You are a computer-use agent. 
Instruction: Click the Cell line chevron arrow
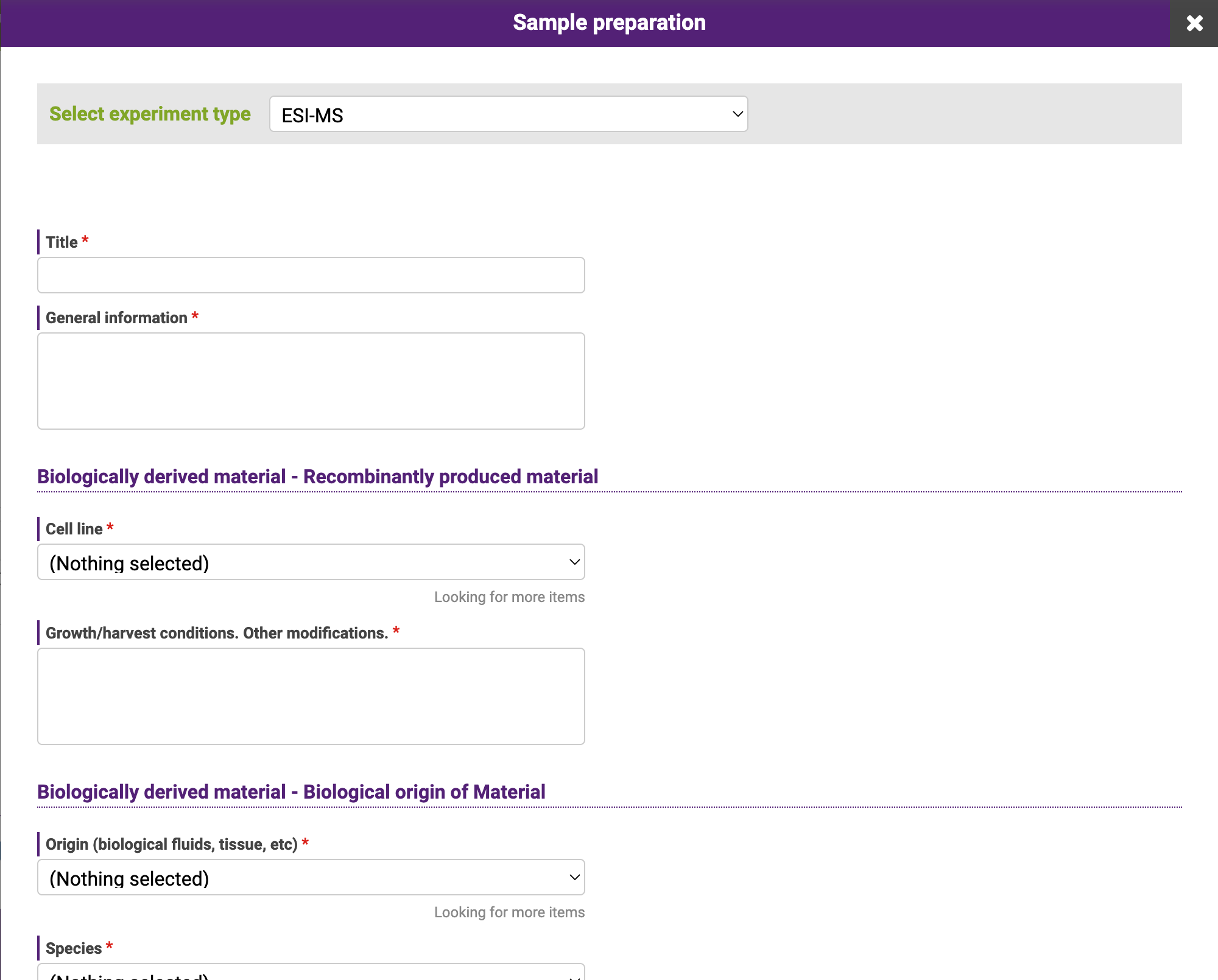(x=574, y=562)
